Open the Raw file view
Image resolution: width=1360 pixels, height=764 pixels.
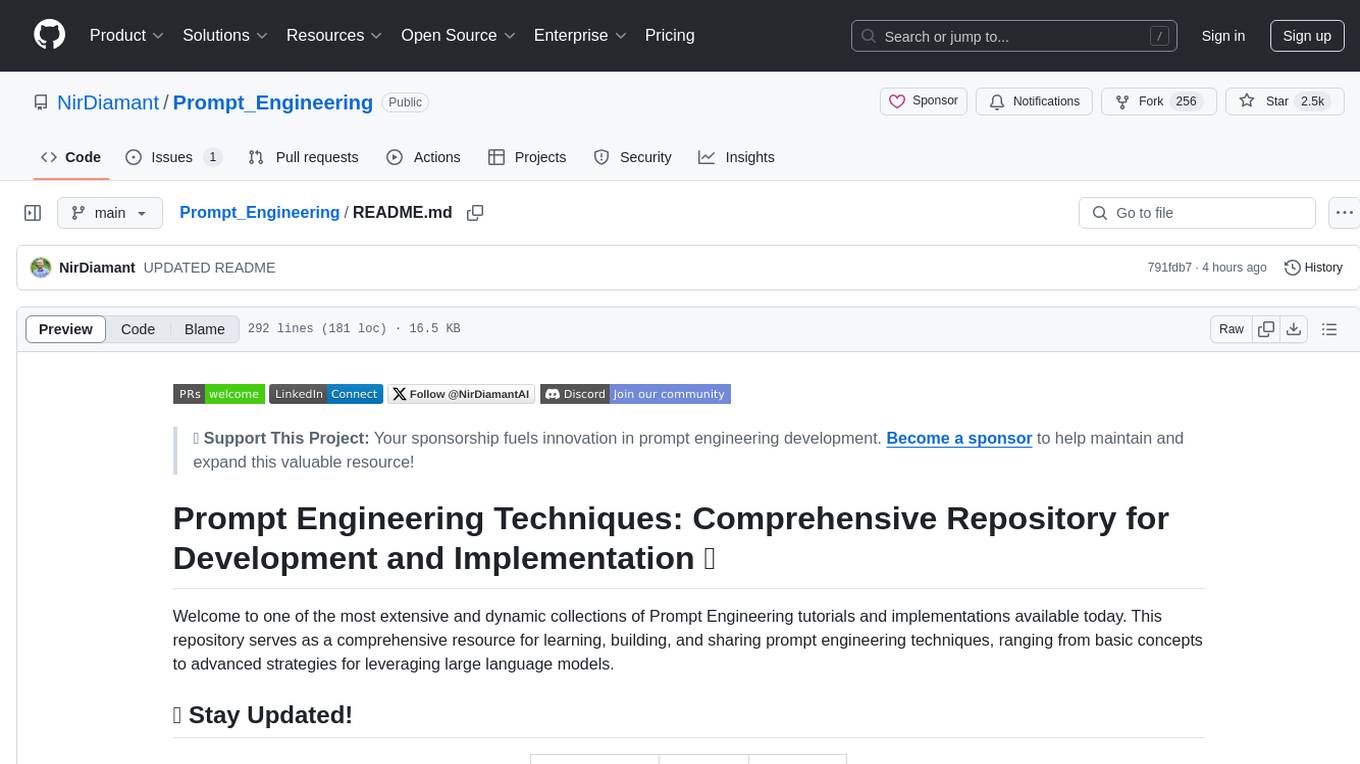click(x=1231, y=329)
